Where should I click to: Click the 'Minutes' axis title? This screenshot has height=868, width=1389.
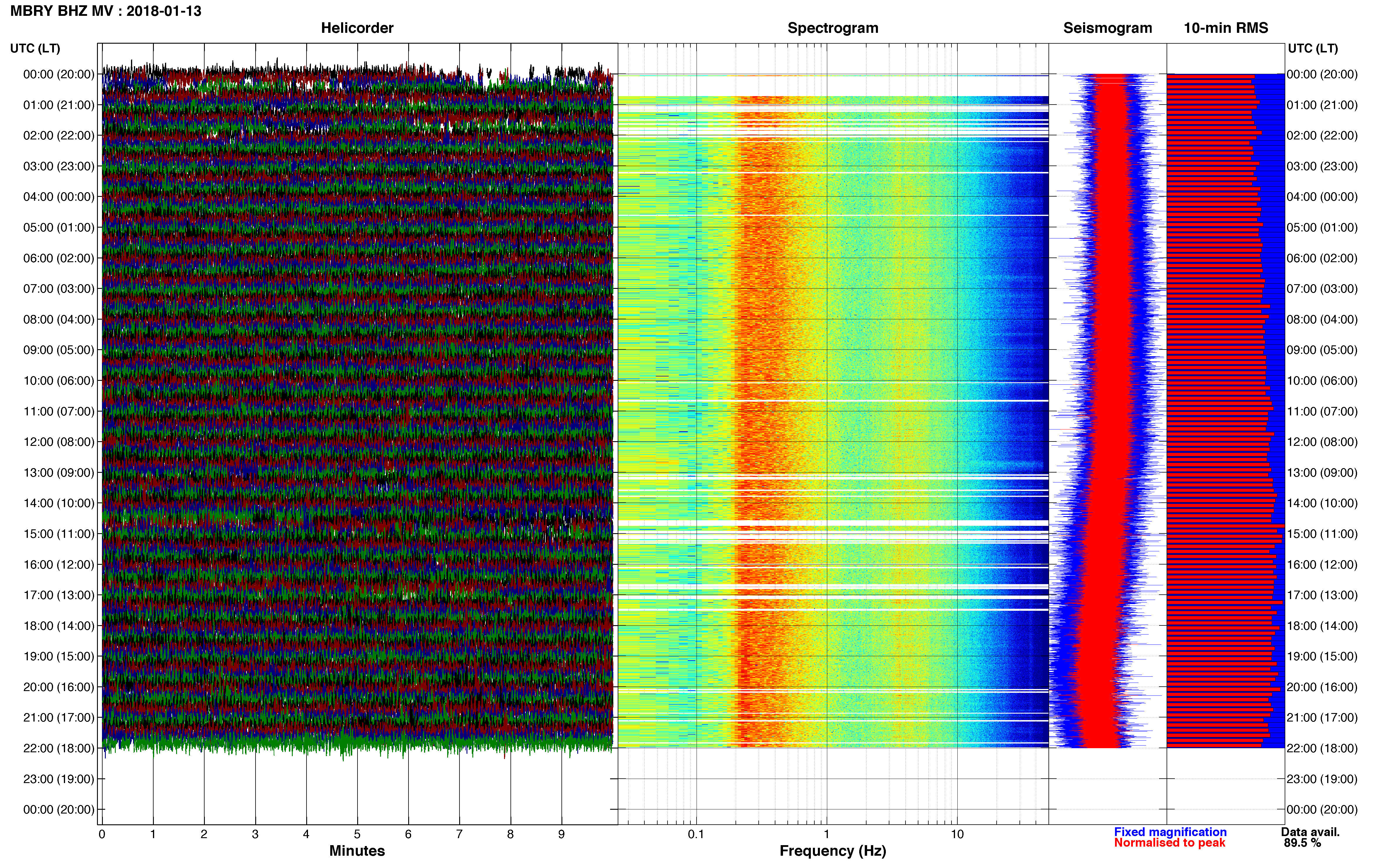tap(357, 851)
